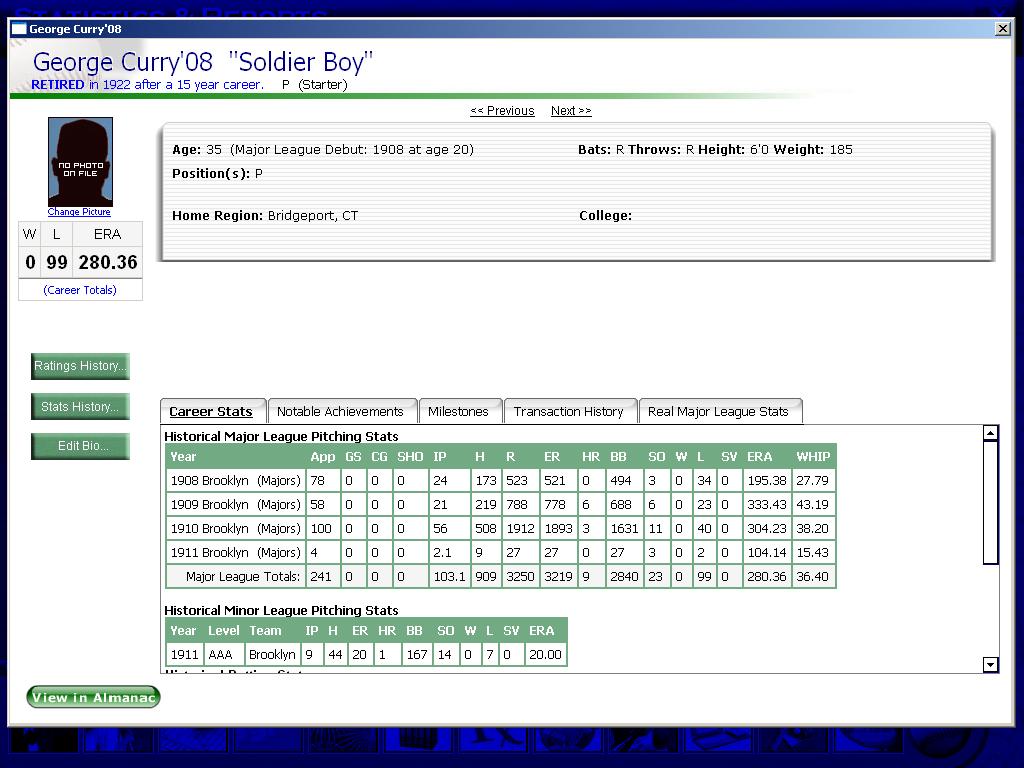
Task: Switch to the Milestones tab
Action: [458, 411]
